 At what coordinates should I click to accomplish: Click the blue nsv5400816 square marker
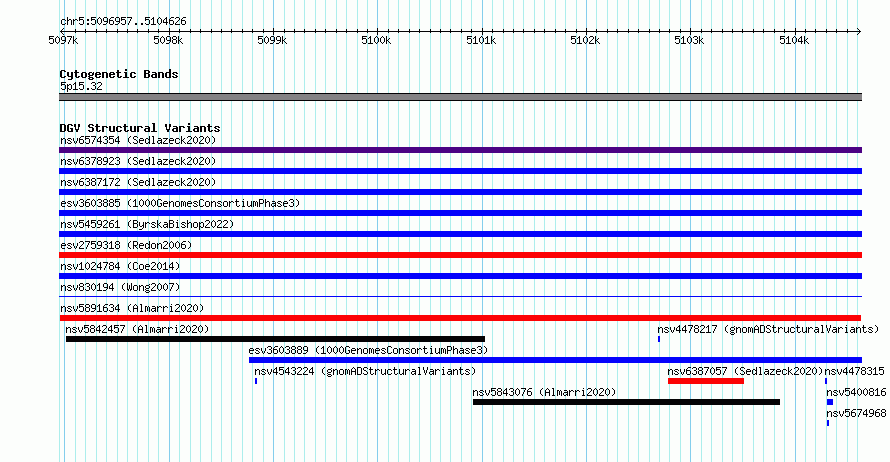coord(830,402)
